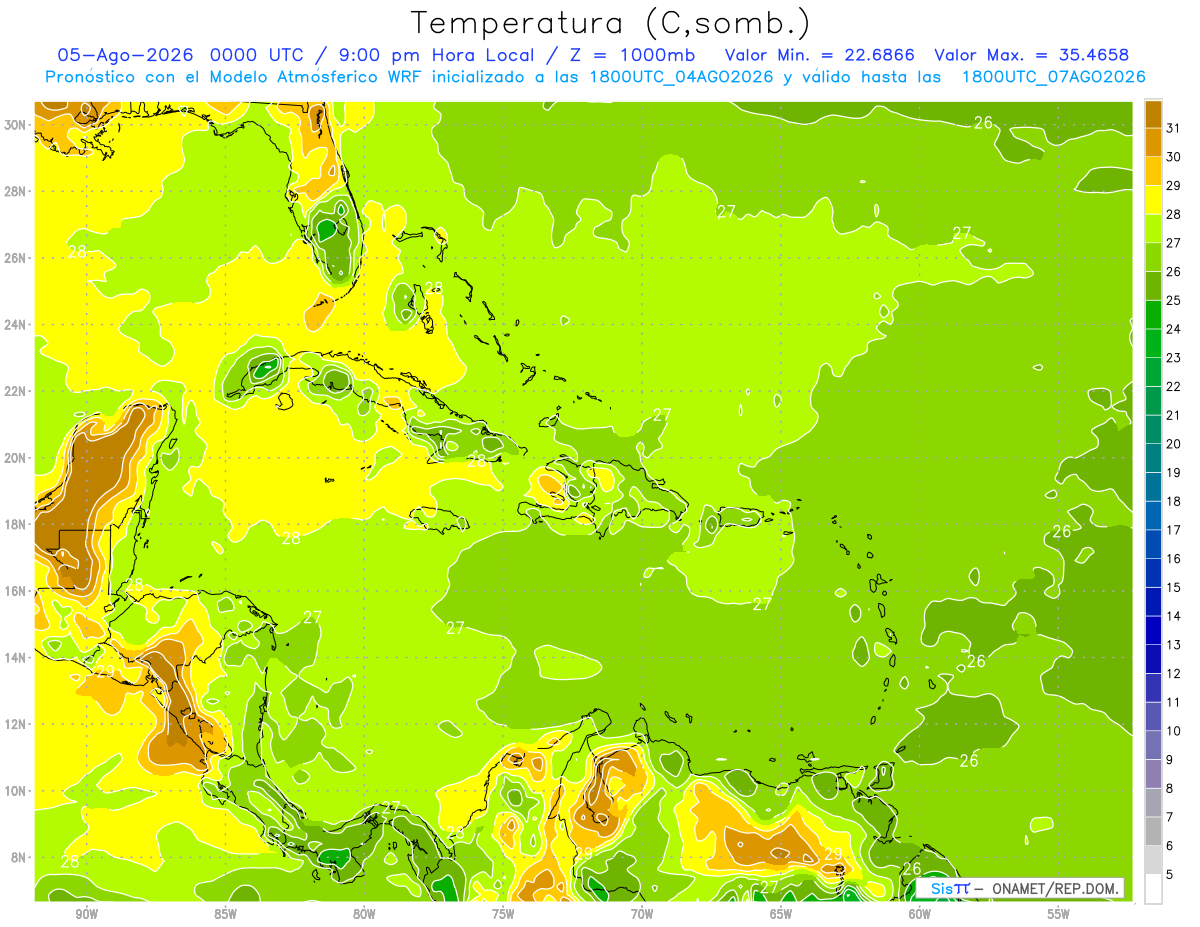The image size is (1200, 927).
Task: Click the 90W longitude axis label
Action: click(x=86, y=914)
